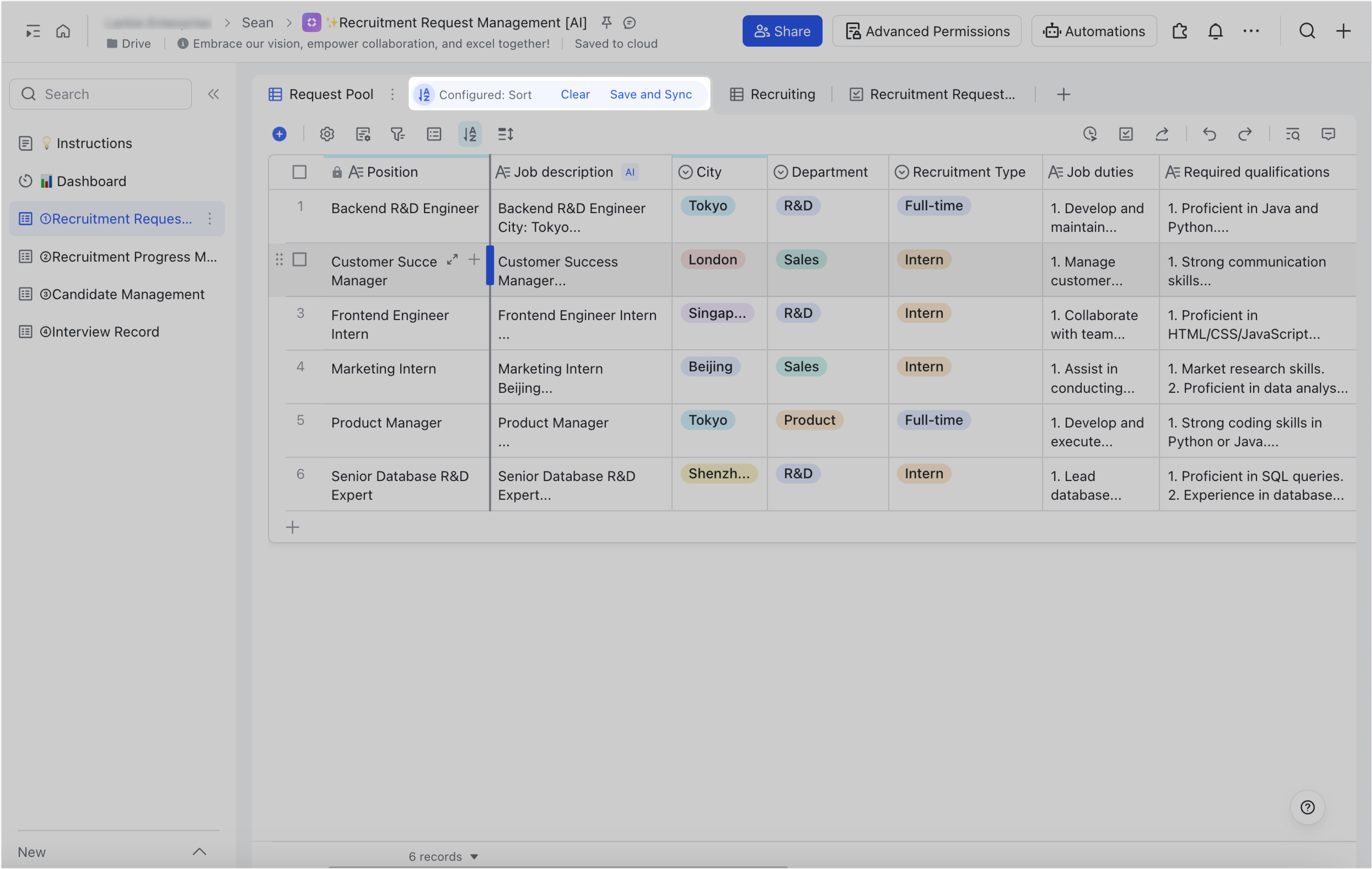This screenshot has width=1372, height=869.
Task: Open the filter icon in the toolbar
Action: [x=398, y=134]
